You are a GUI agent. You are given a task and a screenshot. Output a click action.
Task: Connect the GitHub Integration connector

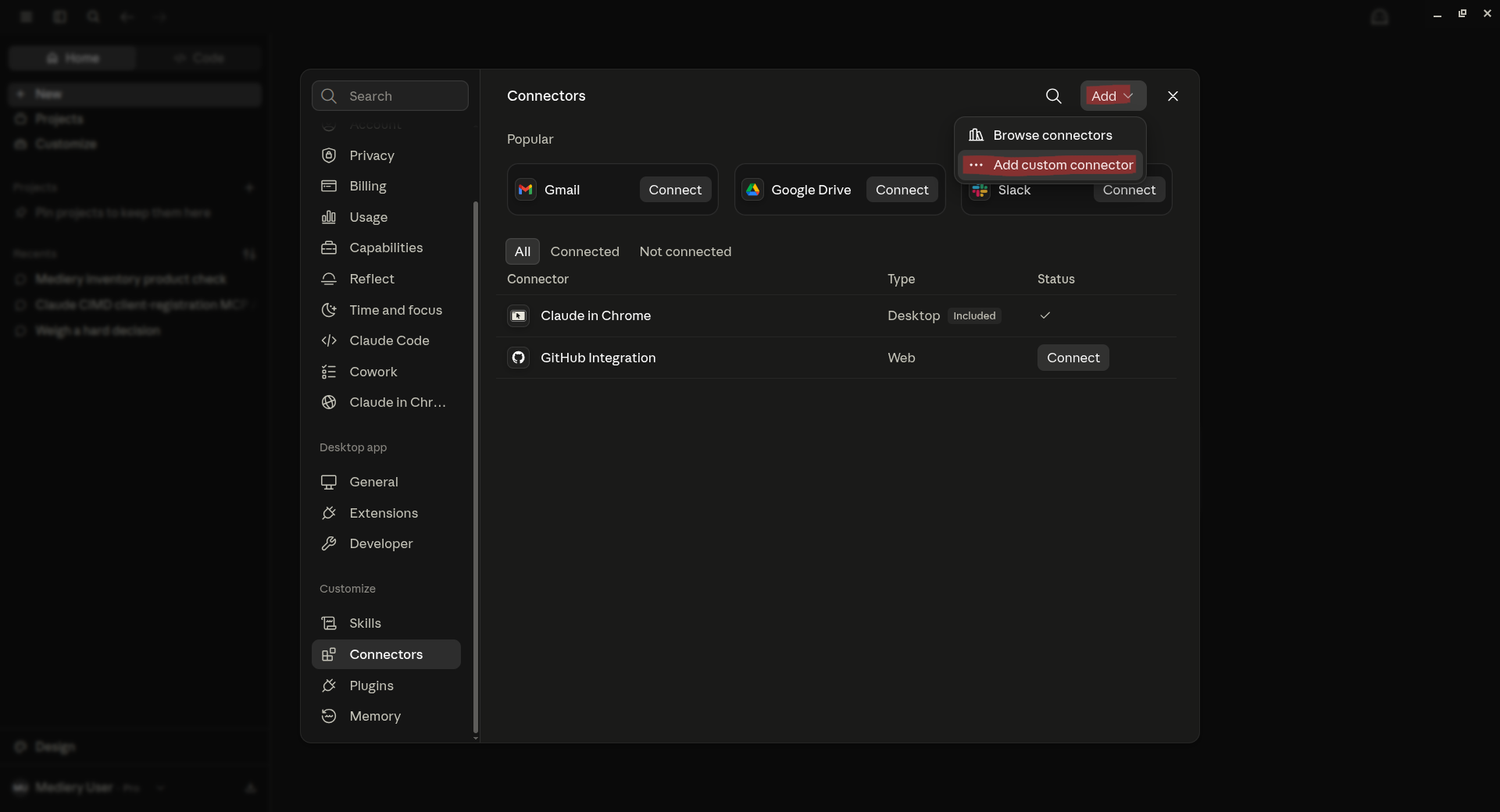[1073, 358]
